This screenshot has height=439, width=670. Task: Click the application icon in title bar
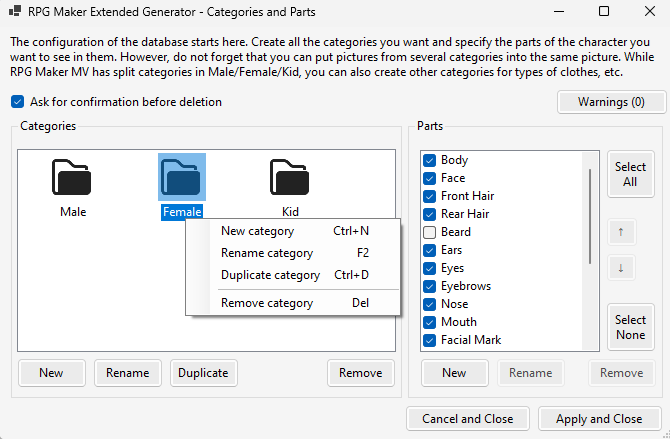click(15, 11)
